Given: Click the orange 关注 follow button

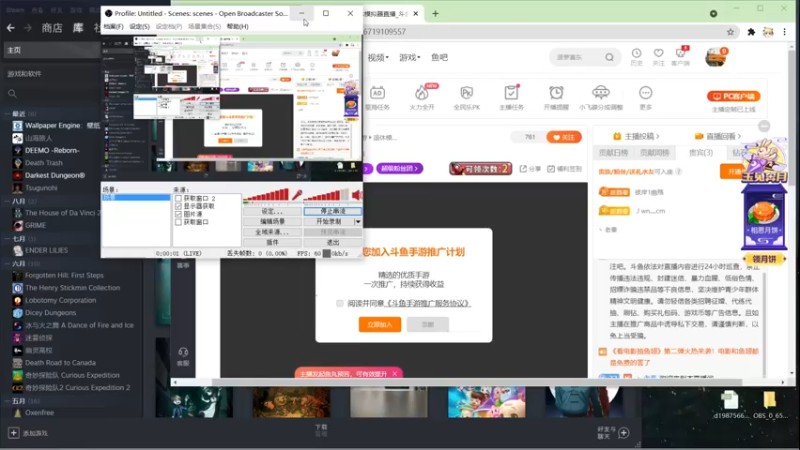Looking at the screenshot, I should (x=564, y=137).
